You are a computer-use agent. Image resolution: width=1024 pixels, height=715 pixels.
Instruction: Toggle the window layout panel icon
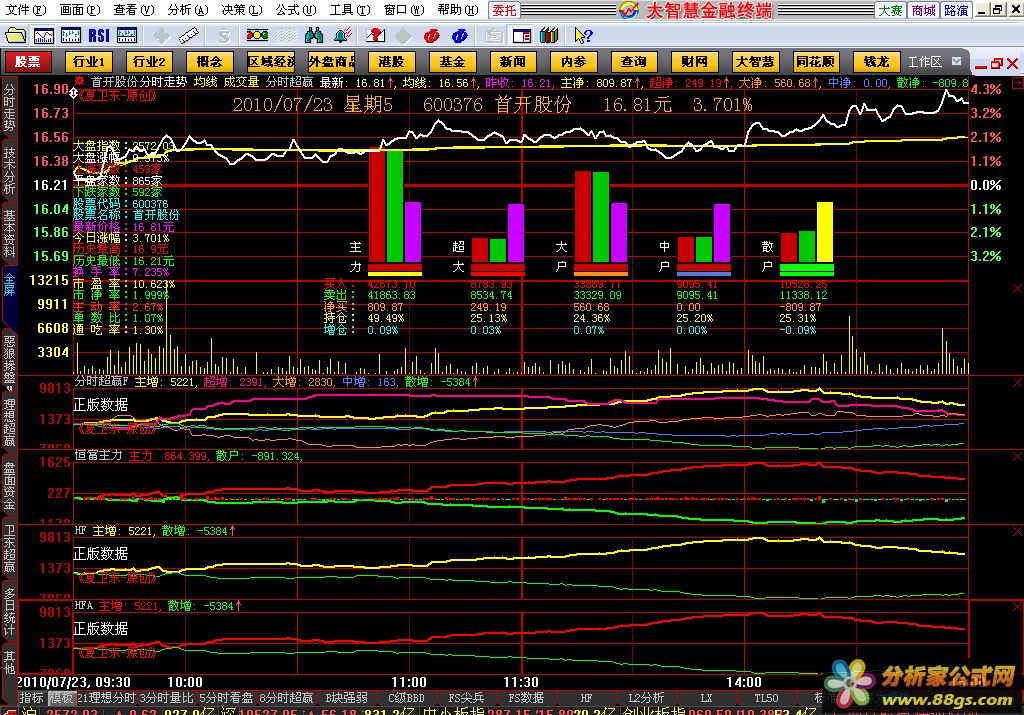[x=522, y=35]
